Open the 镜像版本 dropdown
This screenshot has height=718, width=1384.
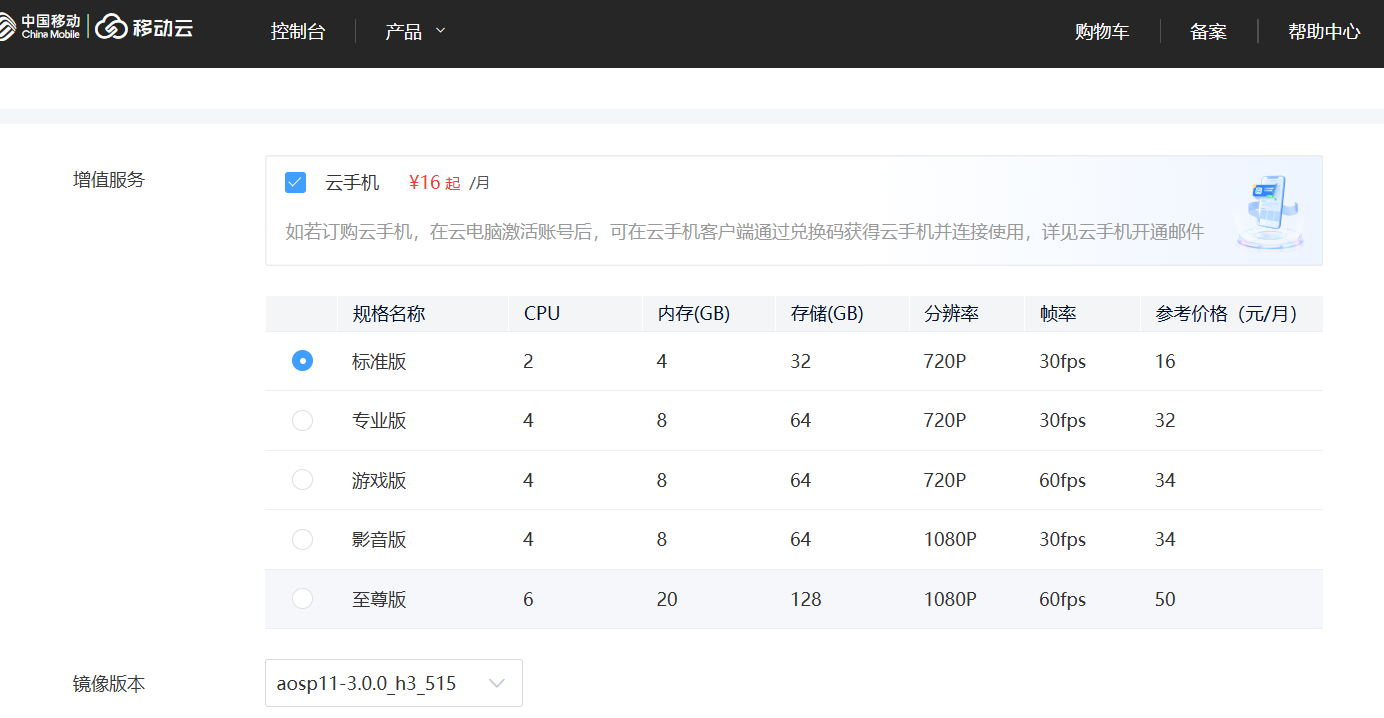coord(394,683)
